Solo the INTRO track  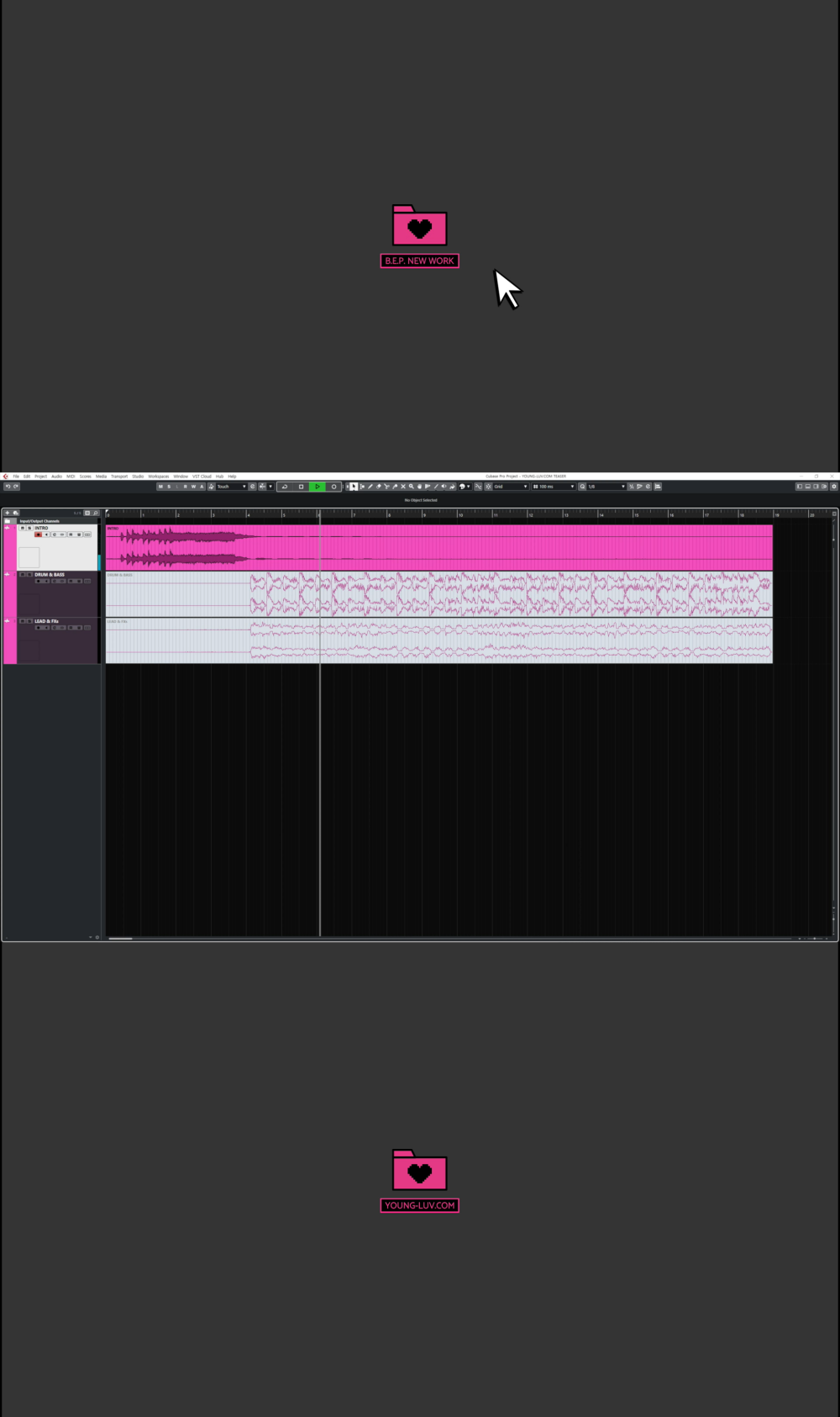(x=29, y=528)
